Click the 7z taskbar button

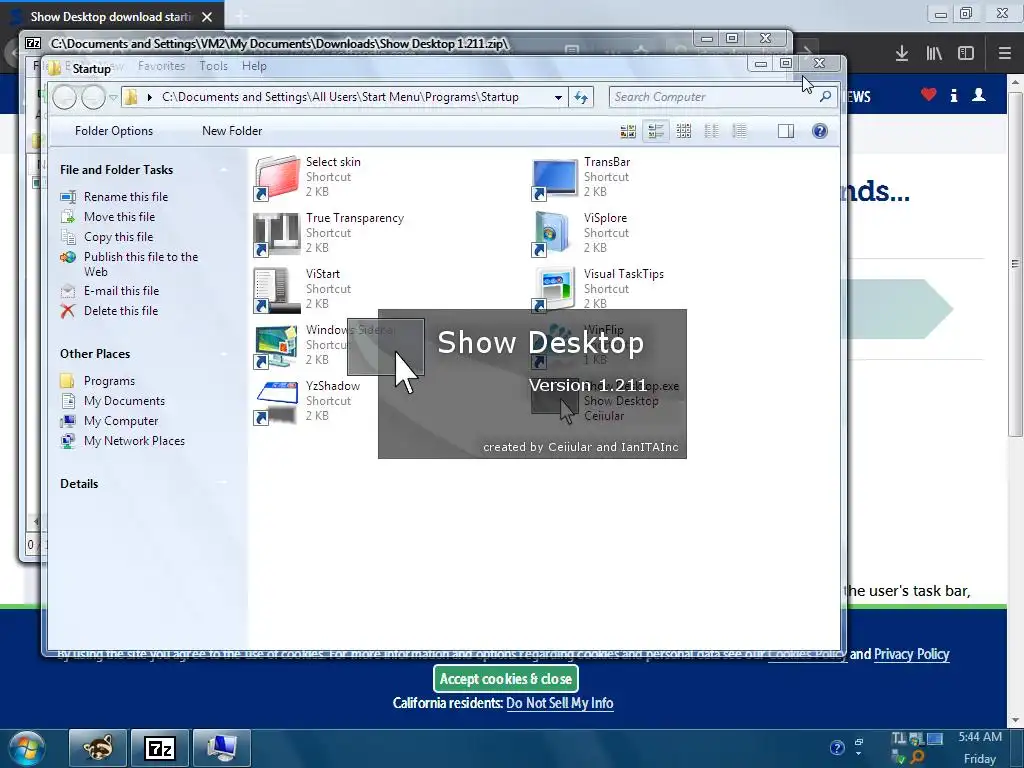160,748
